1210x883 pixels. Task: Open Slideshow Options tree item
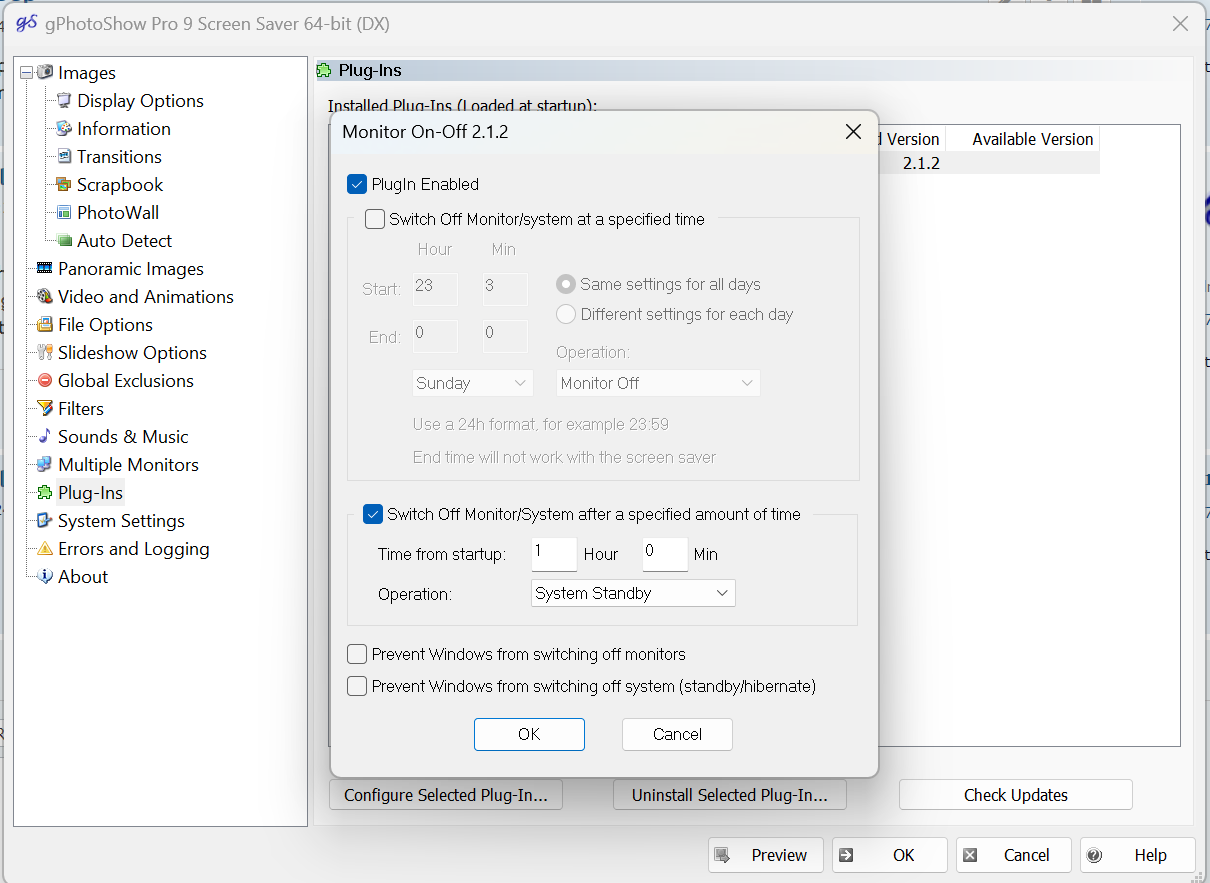tap(132, 352)
